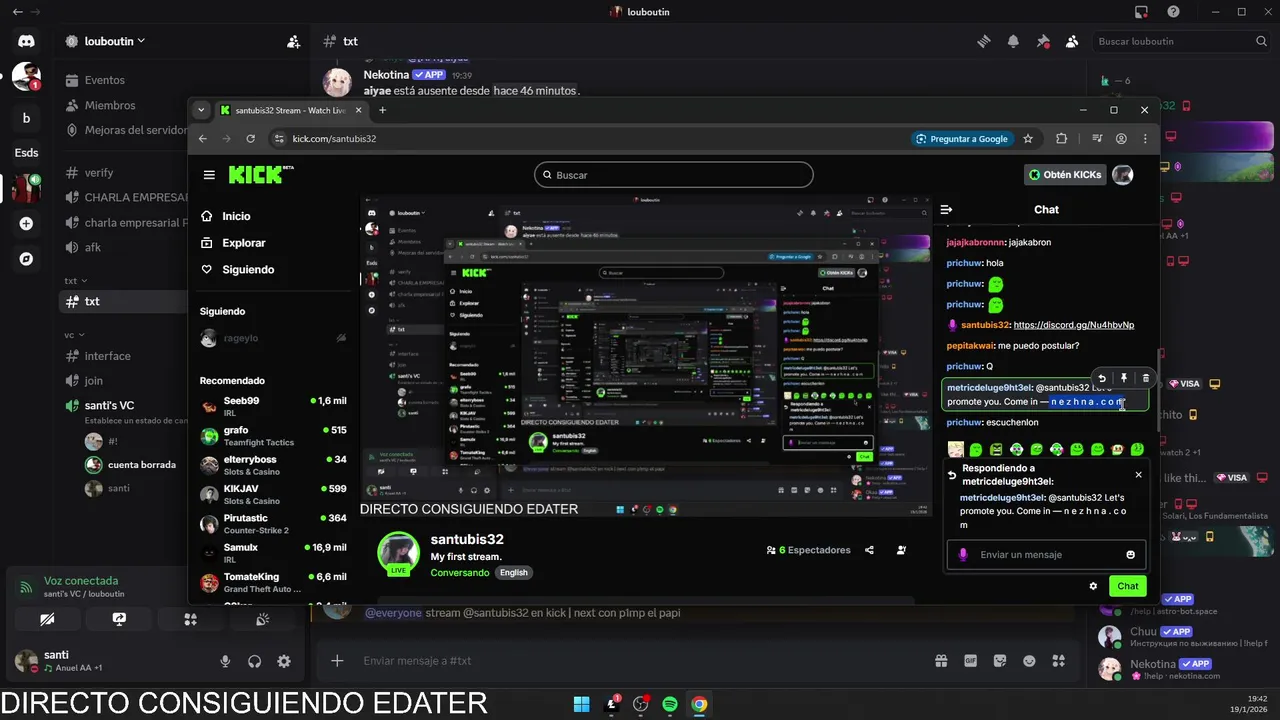
Task: Open Discord sticker picker
Action: pos(1000,661)
